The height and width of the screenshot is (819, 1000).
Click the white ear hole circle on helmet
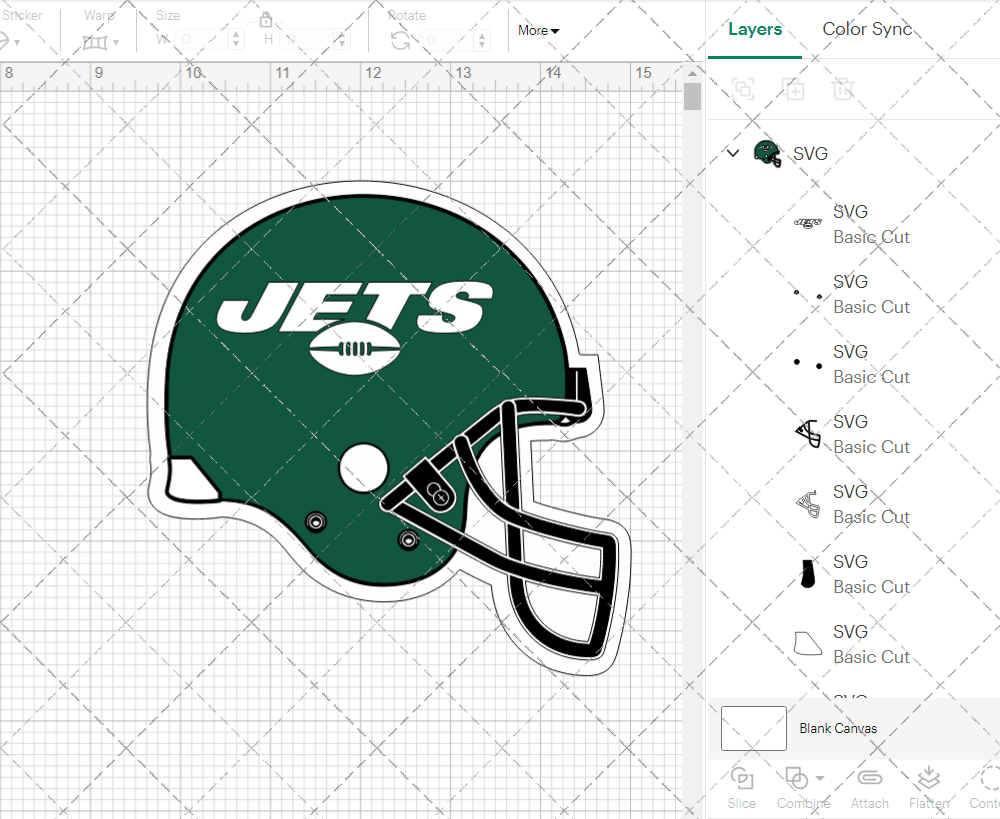364,468
